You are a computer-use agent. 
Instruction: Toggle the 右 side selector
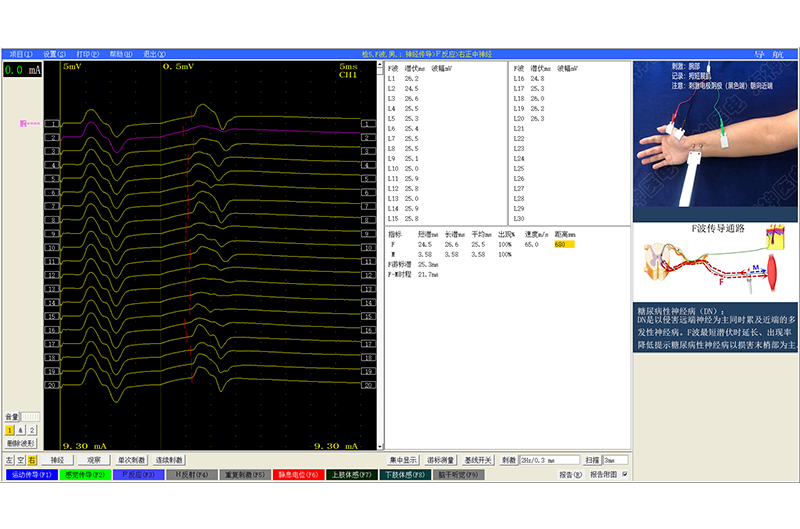click(32, 460)
